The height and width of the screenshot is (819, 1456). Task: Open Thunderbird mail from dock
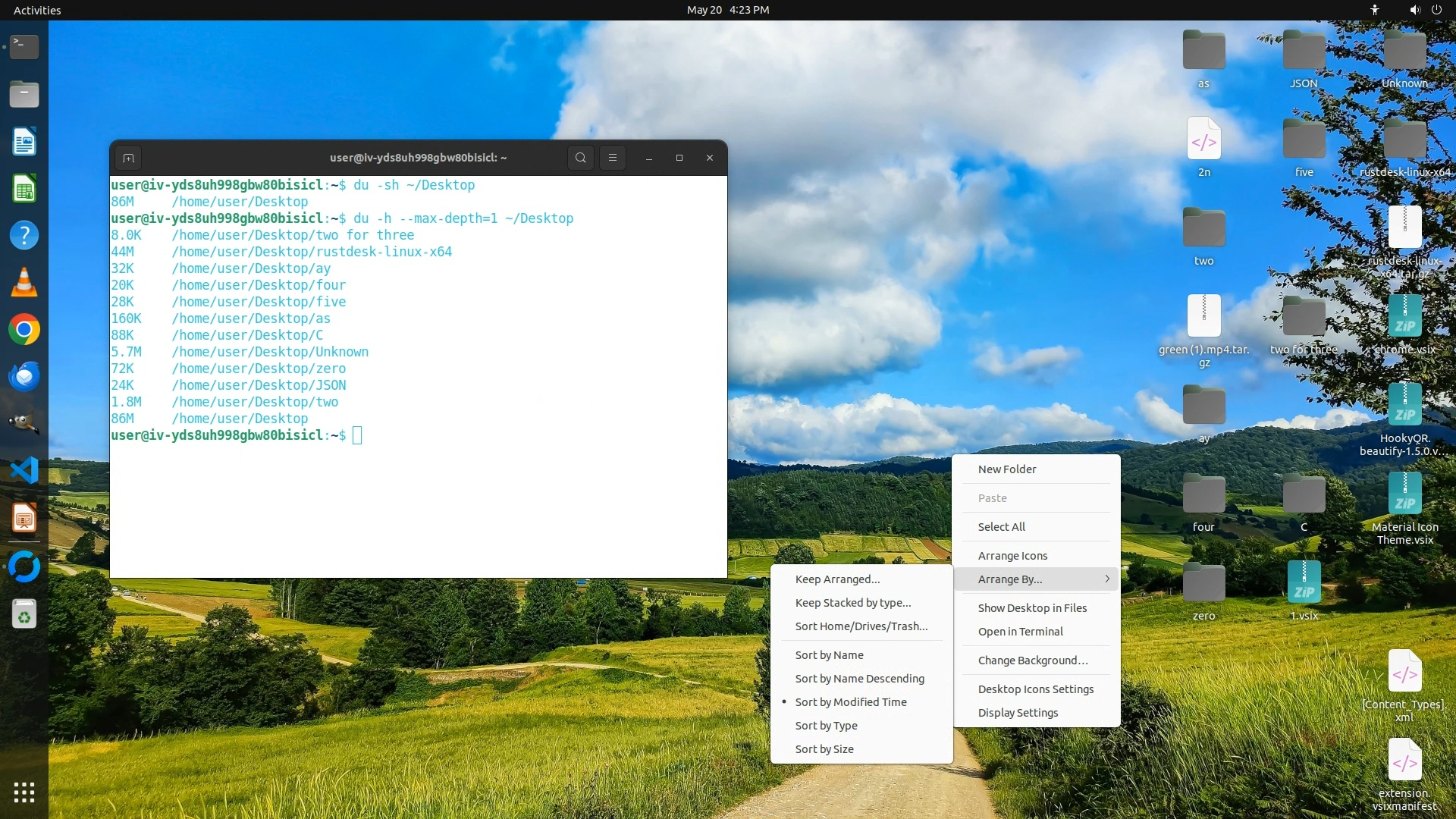click(x=24, y=377)
